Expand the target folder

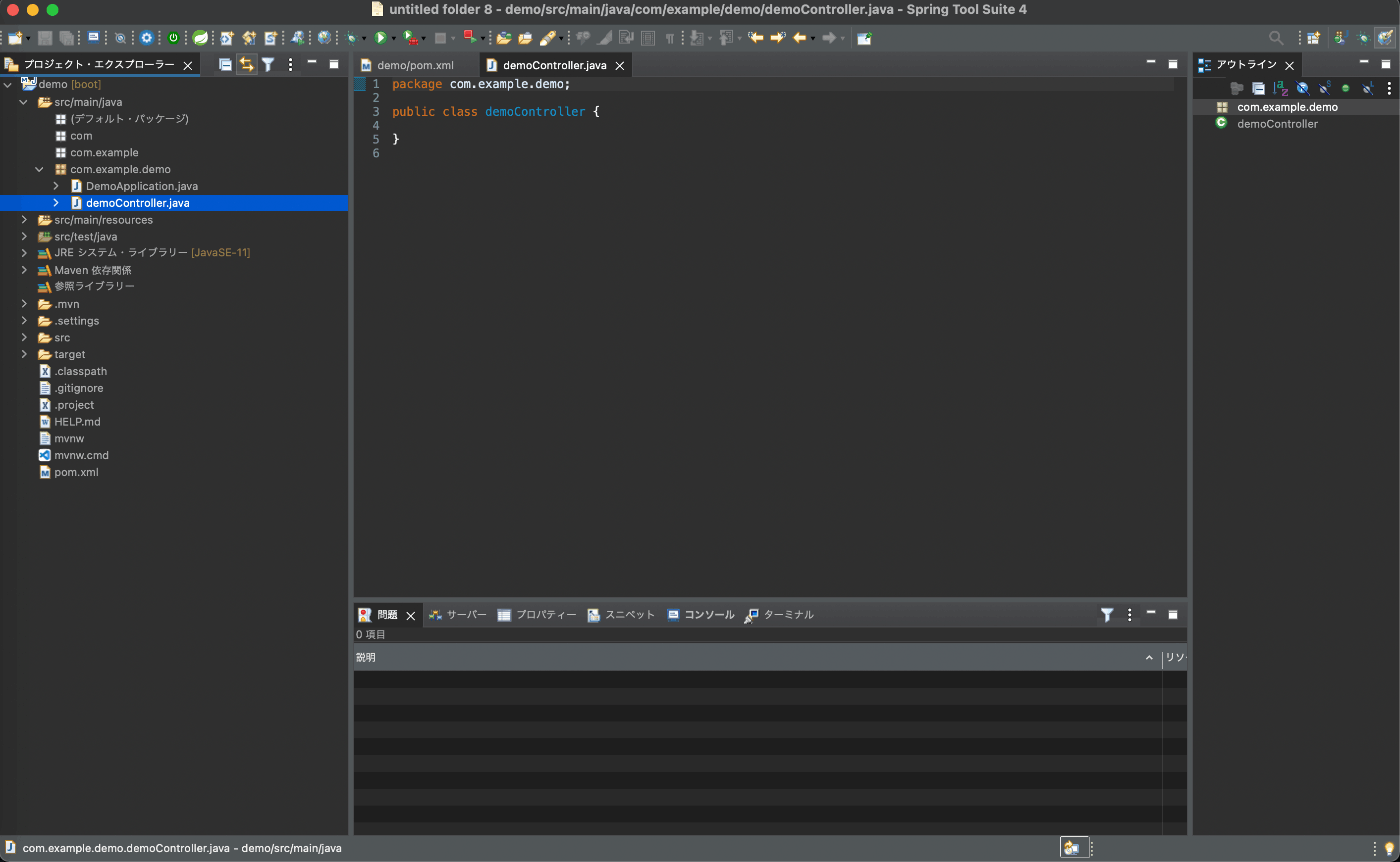point(24,354)
